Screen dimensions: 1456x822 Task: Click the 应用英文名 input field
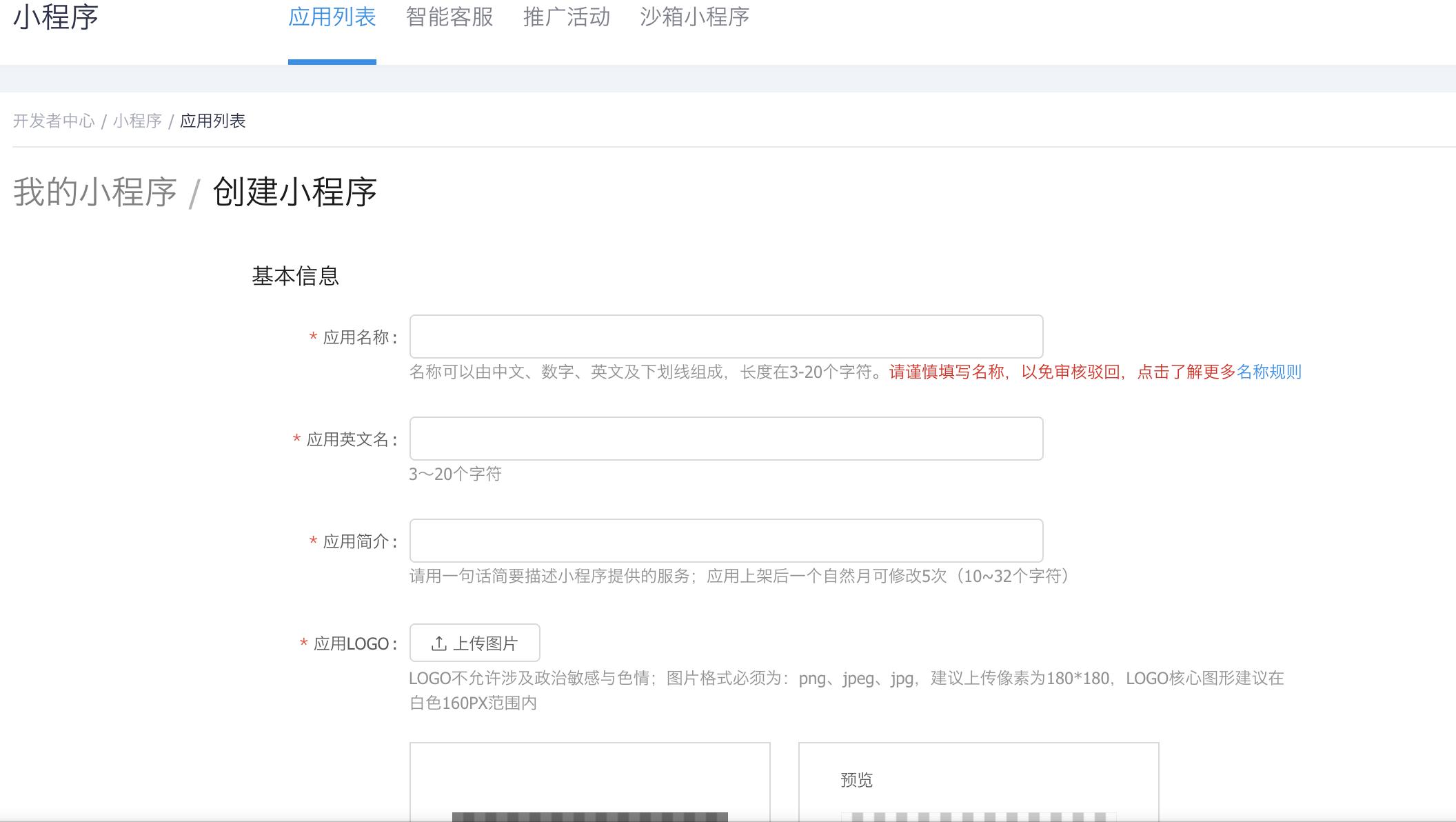[725, 439]
